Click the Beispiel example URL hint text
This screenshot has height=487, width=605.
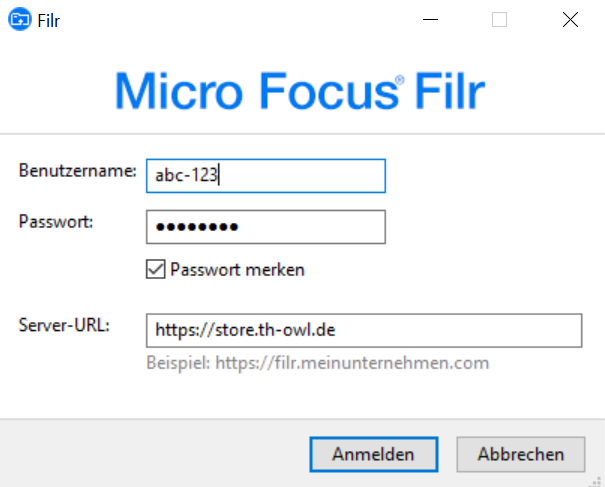[x=317, y=362]
